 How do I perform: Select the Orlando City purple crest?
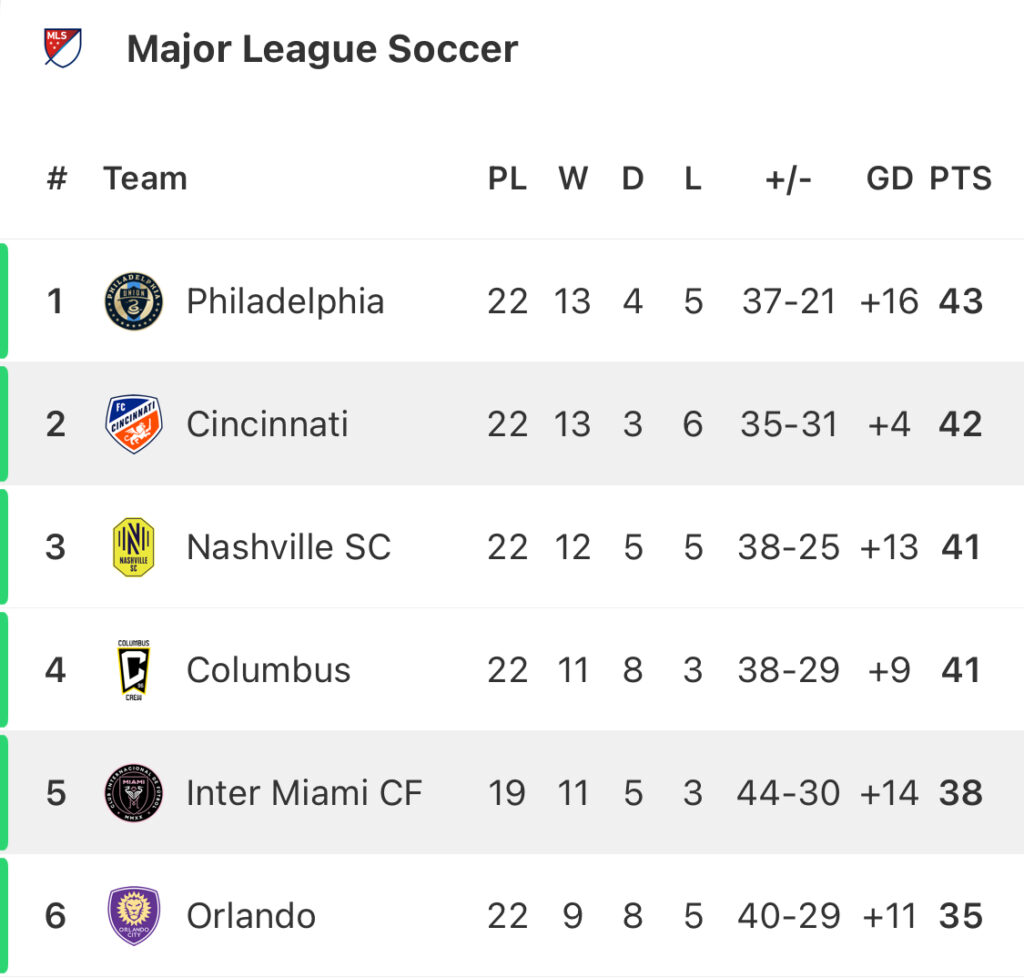point(133,915)
